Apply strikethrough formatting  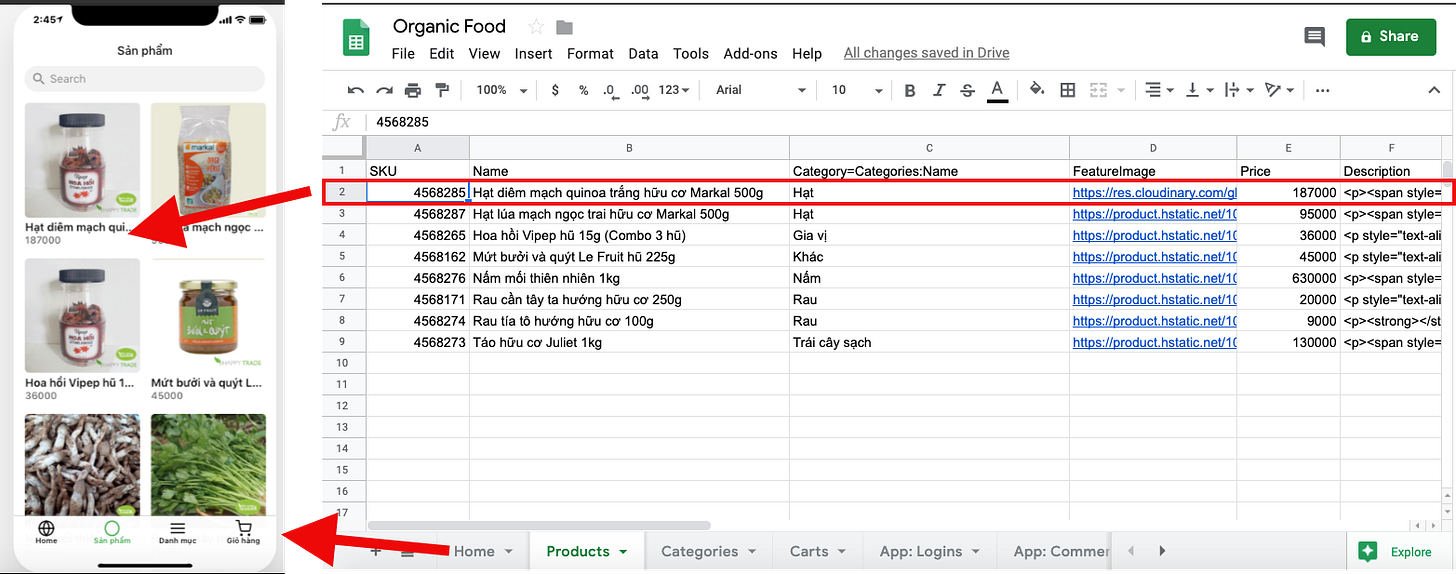click(967, 91)
